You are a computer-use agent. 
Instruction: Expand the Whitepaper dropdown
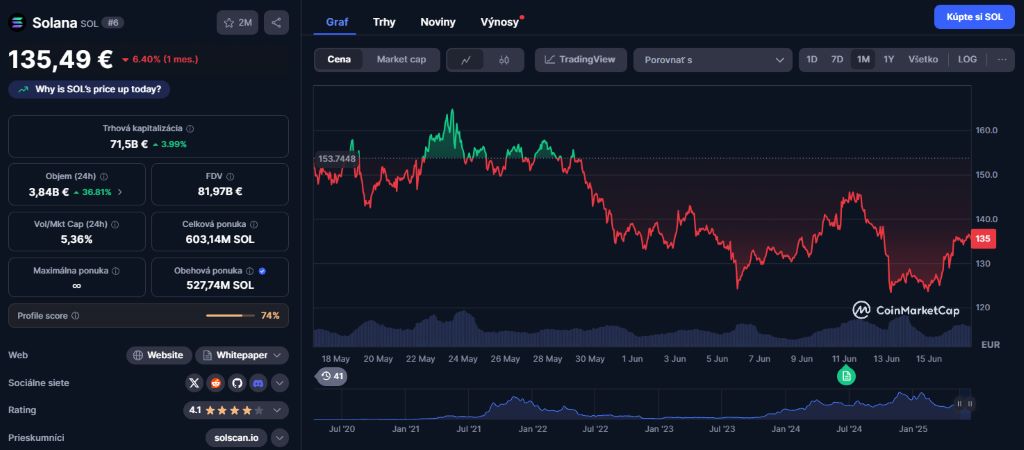click(242, 355)
